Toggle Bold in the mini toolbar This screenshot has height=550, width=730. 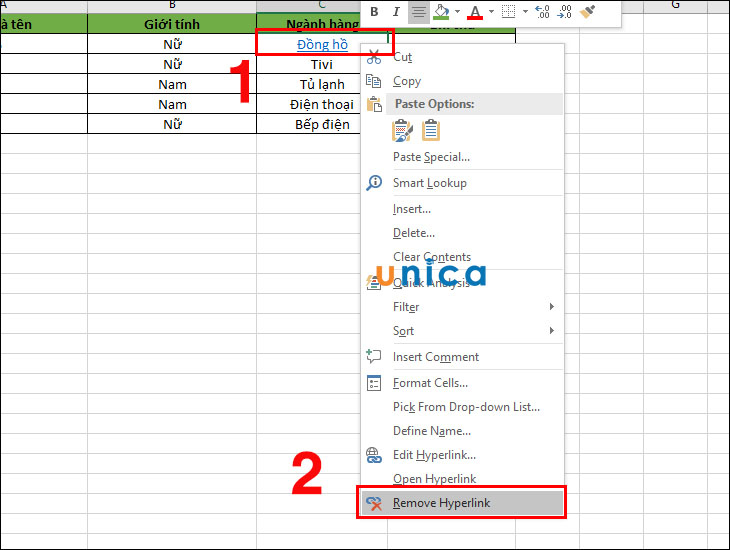[x=374, y=12]
